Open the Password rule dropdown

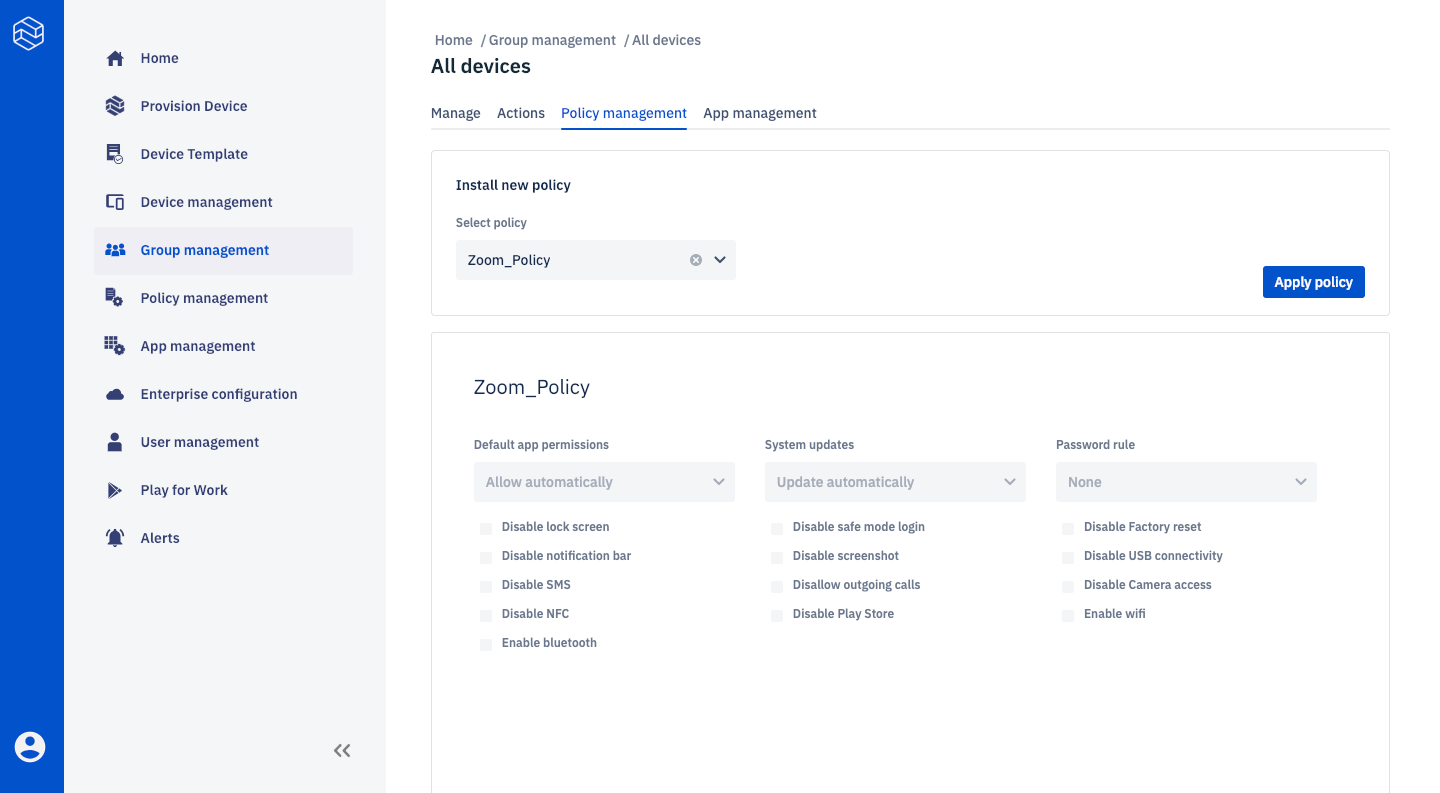(1186, 482)
